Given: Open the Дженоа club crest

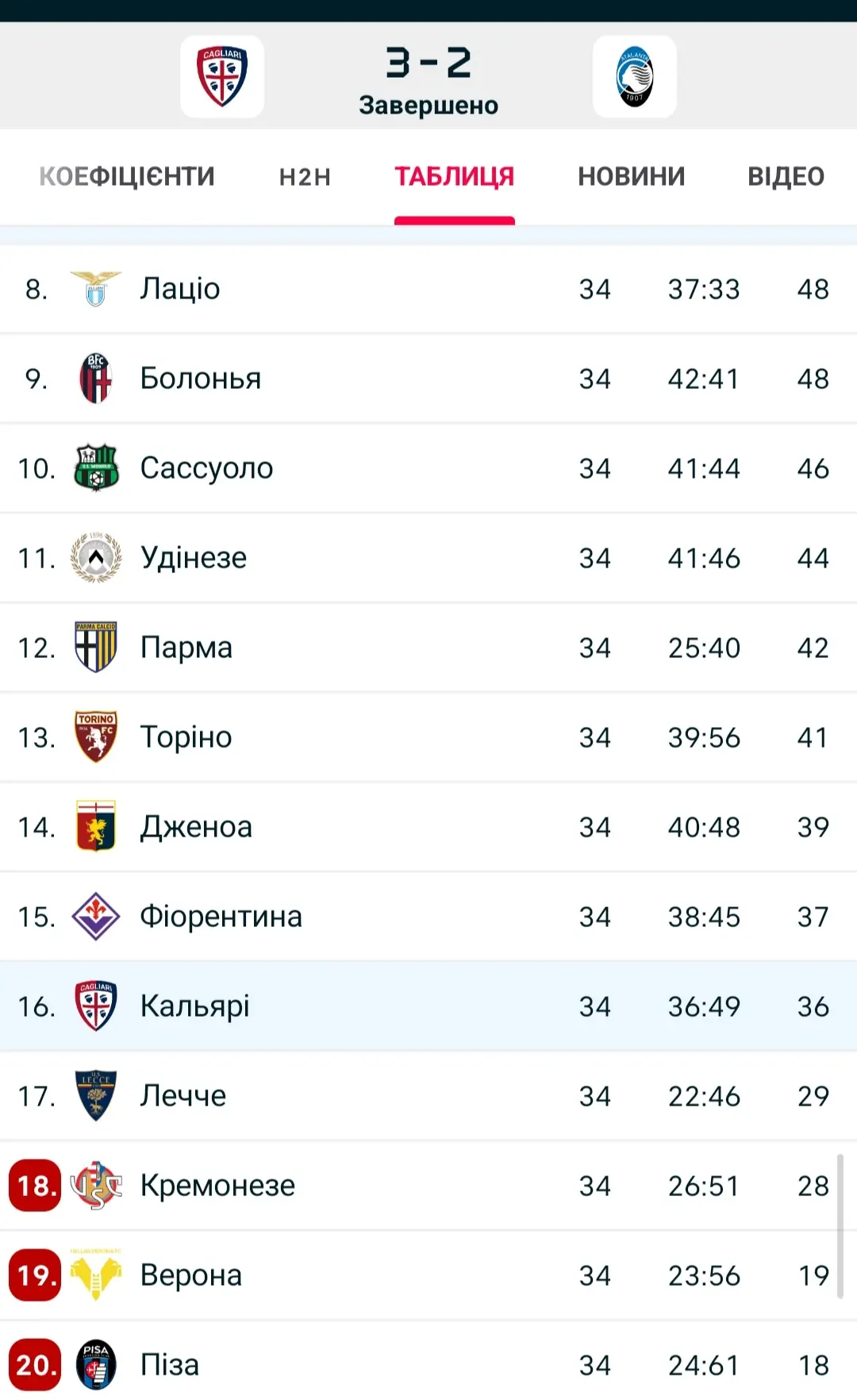Looking at the screenshot, I should coord(96,827).
